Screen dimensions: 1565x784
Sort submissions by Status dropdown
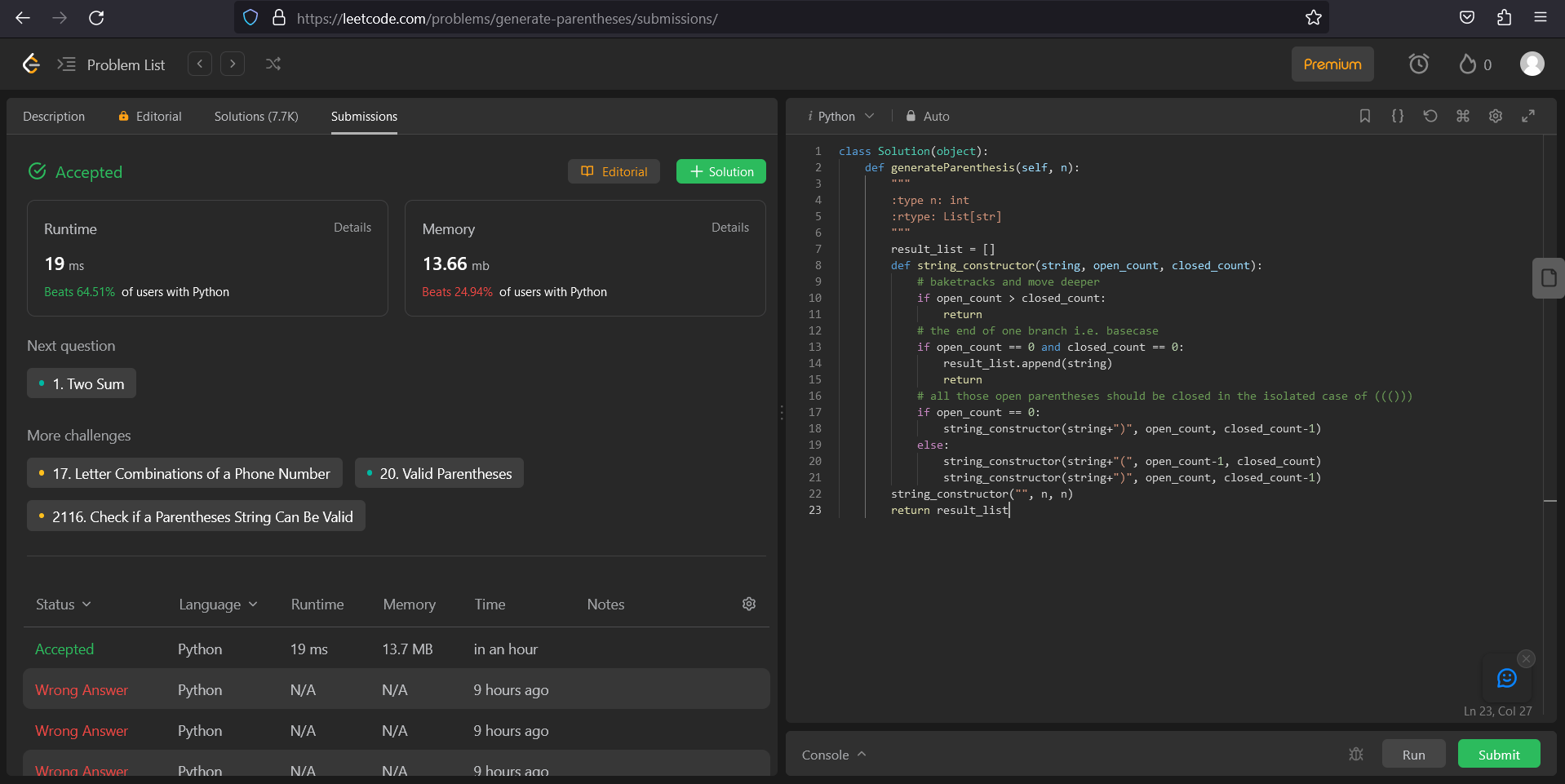61,604
